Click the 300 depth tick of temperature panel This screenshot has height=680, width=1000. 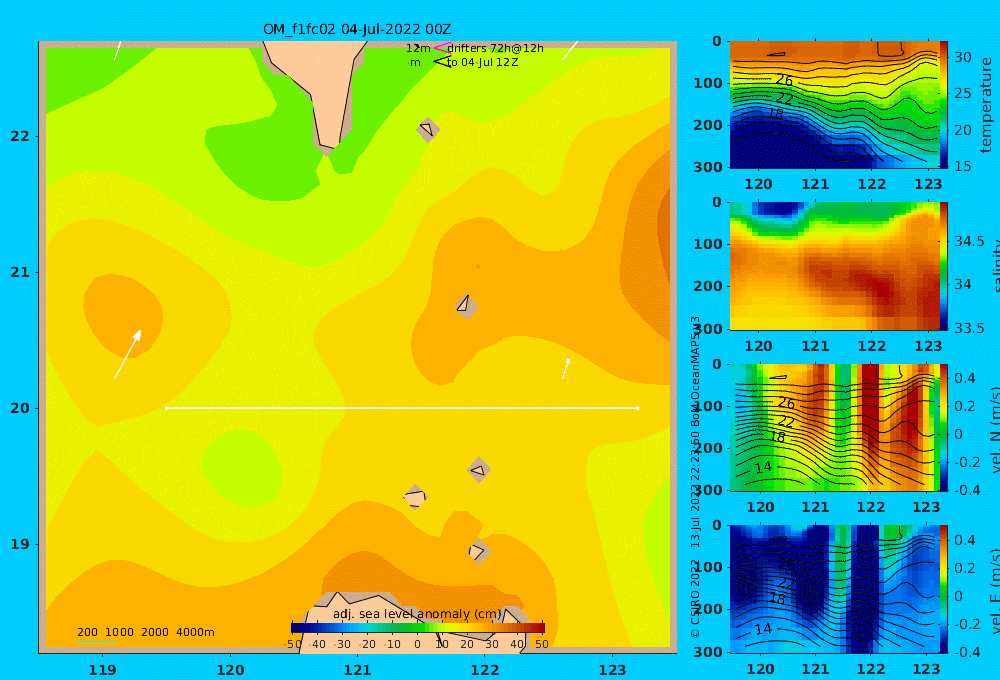coord(708,166)
